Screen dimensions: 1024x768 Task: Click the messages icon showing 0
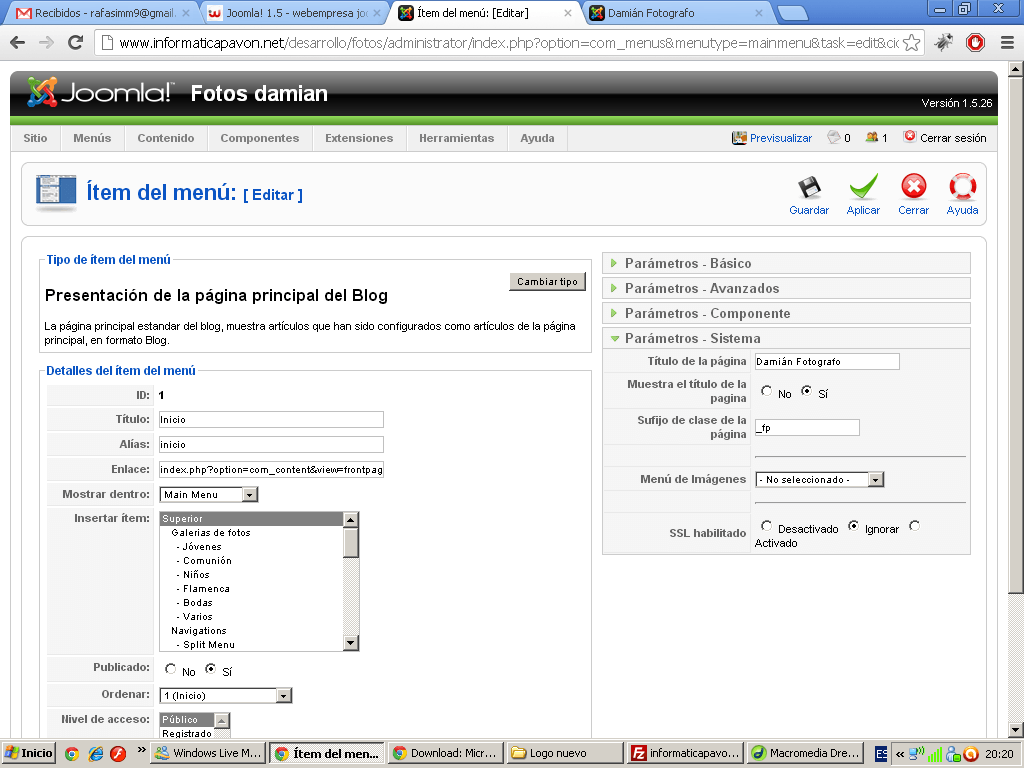[x=834, y=137]
